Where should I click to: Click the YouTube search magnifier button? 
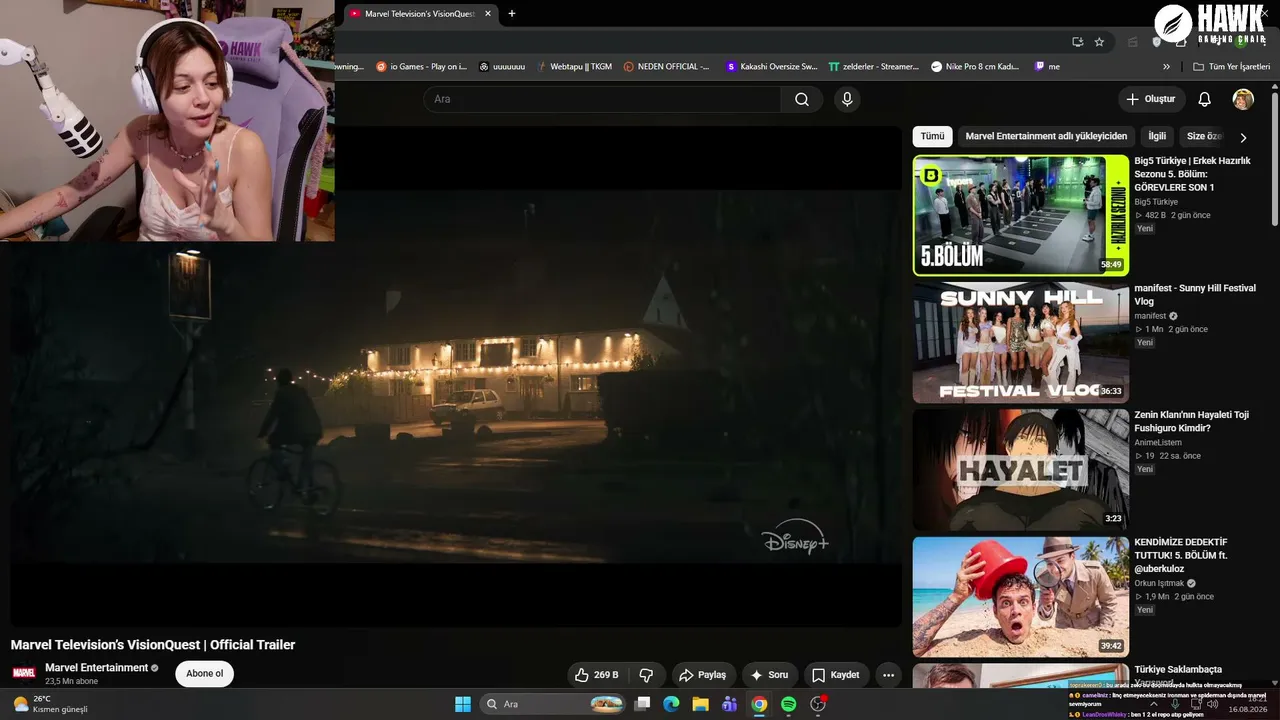tap(802, 99)
